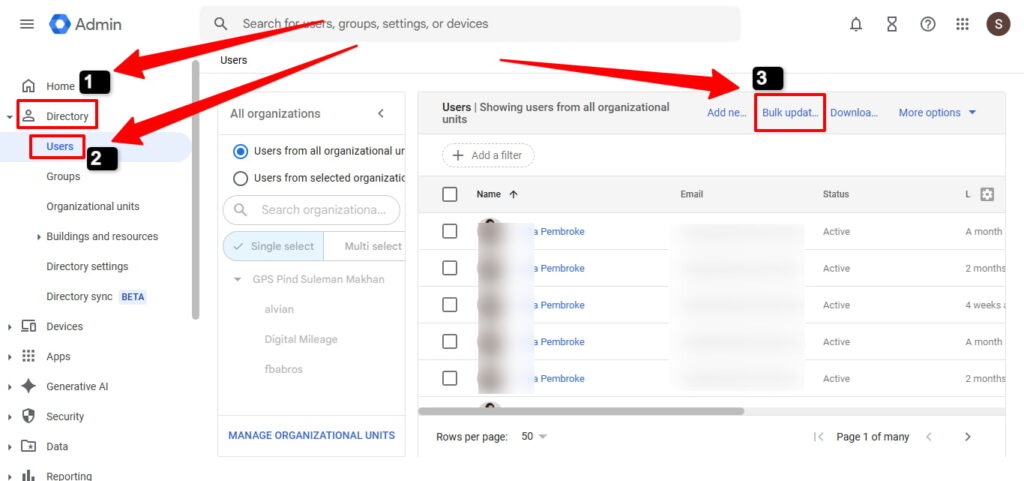Open the main hamburger menu

pos(27,24)
